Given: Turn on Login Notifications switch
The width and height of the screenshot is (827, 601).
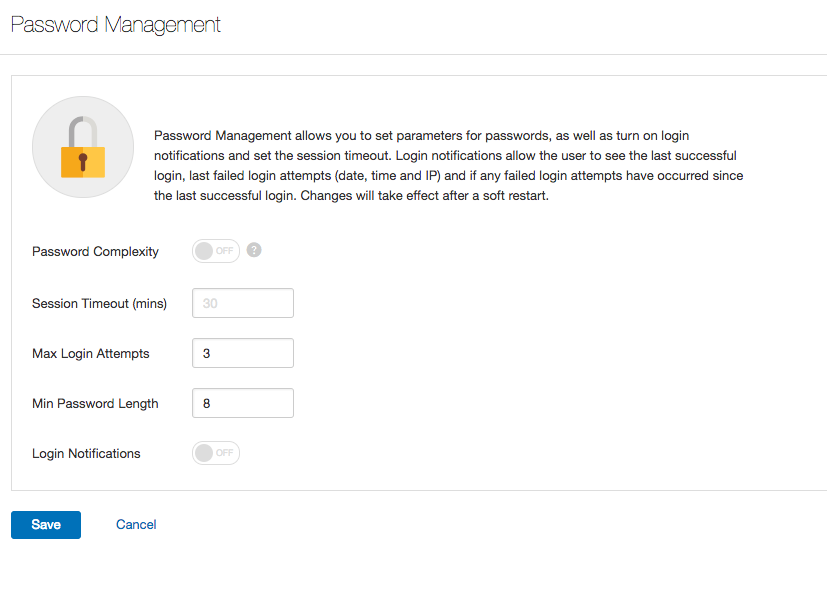Looking at the screenshot, I should [x=216, y=453].
